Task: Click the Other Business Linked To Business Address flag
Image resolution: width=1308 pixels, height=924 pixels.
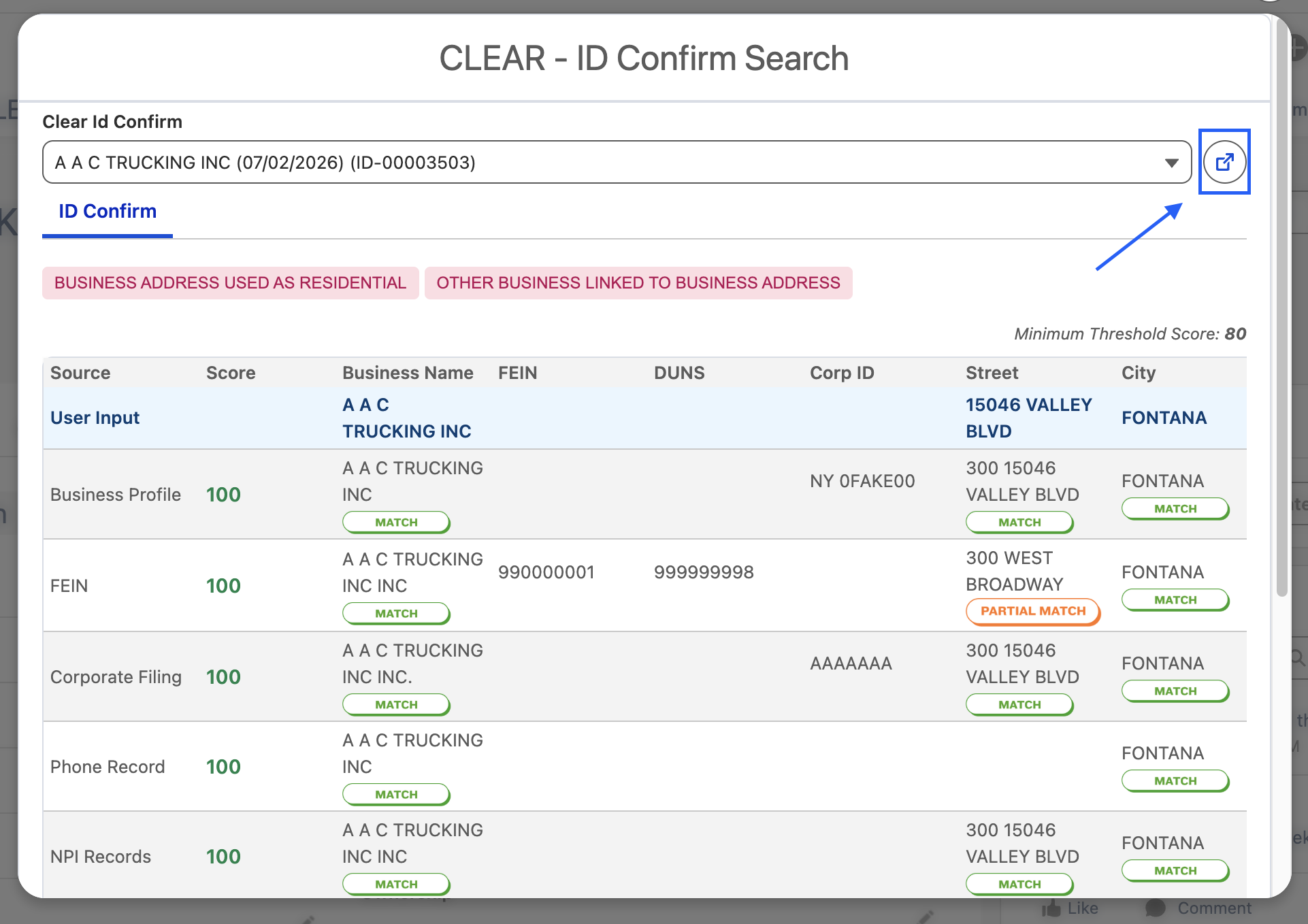Action: (638, 282)
